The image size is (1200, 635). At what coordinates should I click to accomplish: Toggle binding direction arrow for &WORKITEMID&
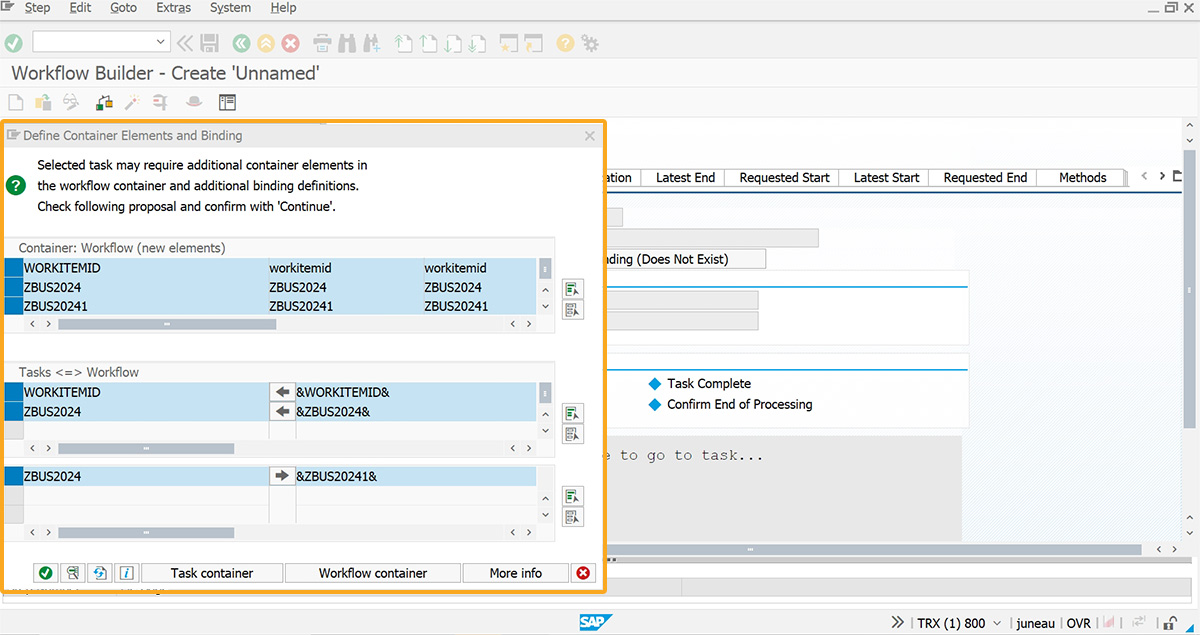tap(282, 392)
